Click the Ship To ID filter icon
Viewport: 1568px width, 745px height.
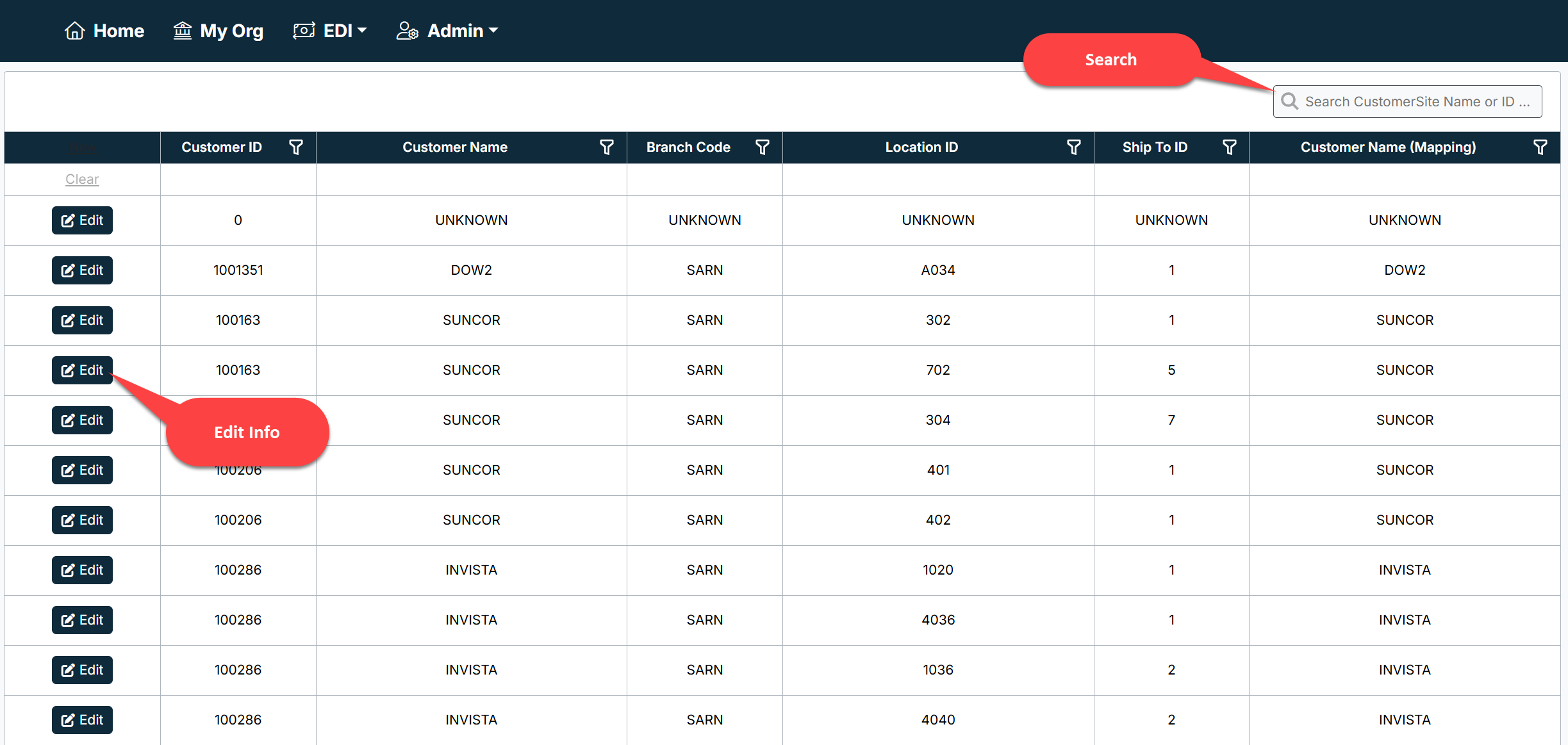(x=1229, y=147)
